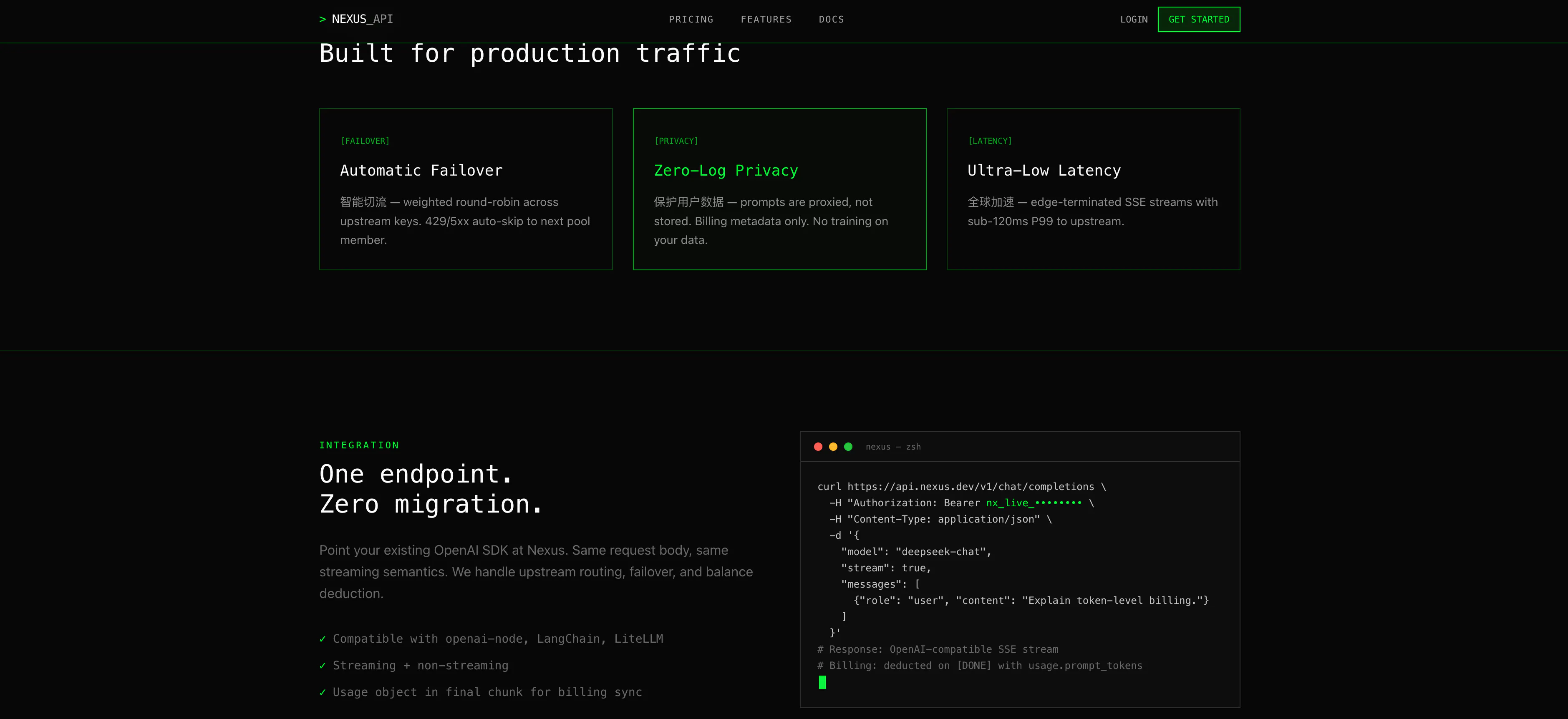Click the 'edge-terminated SSE streams' description

(x=1093, y=212)
